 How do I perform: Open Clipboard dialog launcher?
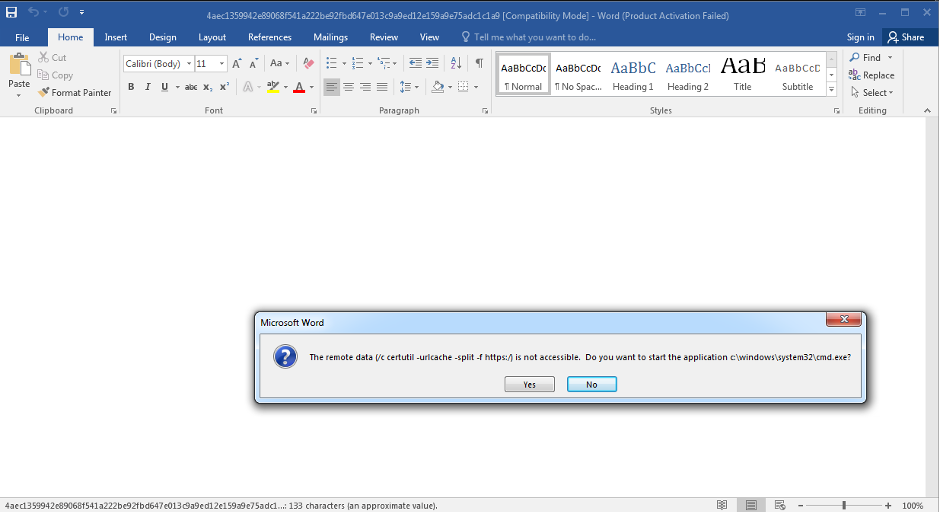(113, 111)
